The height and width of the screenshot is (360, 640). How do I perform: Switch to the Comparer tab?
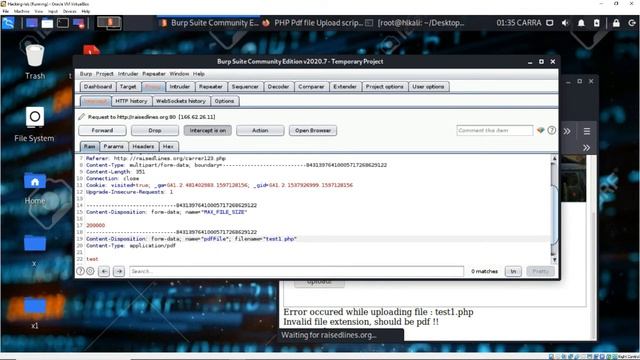click(x=311, y=87)
